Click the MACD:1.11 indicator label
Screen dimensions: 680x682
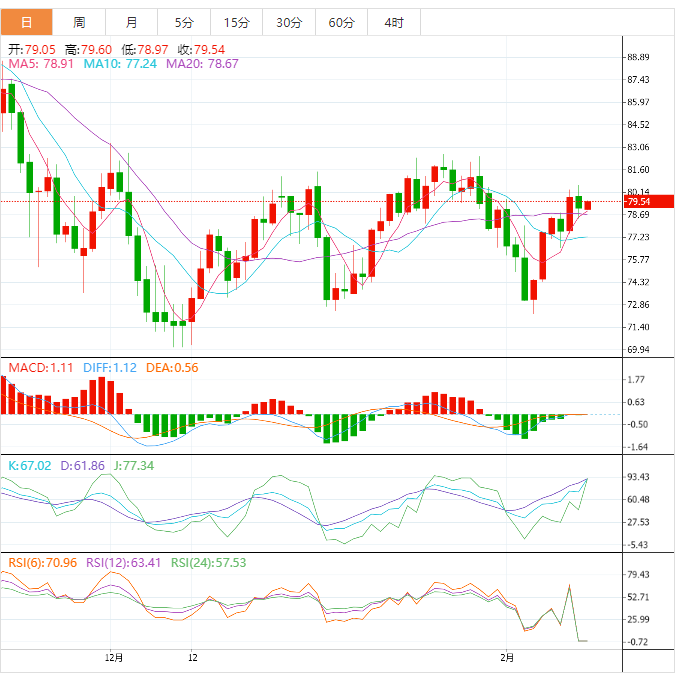pos(40,368)
